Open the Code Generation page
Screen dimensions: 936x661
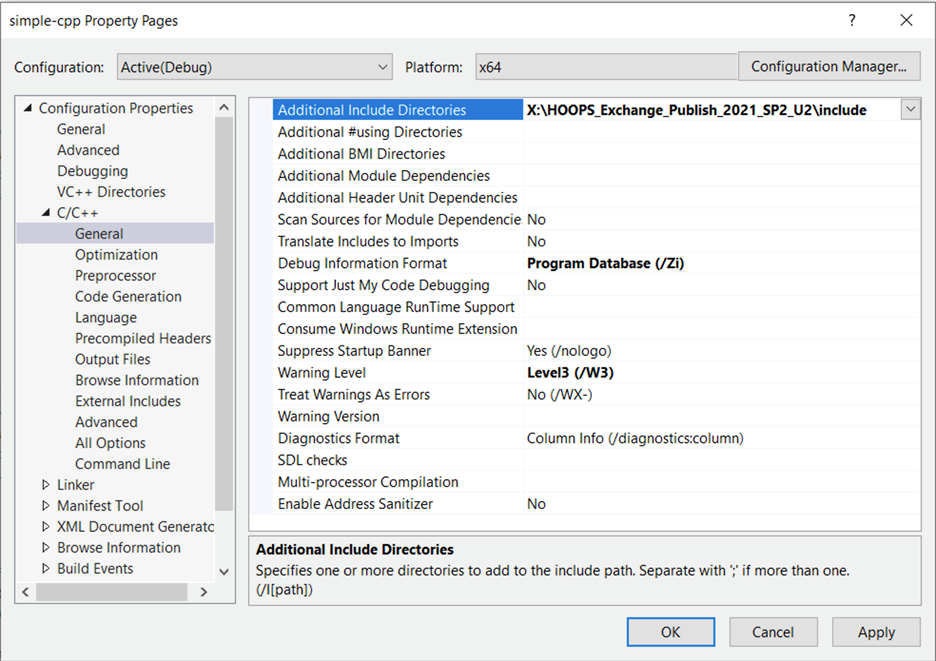pyautogui.click(x=128, y=296)
